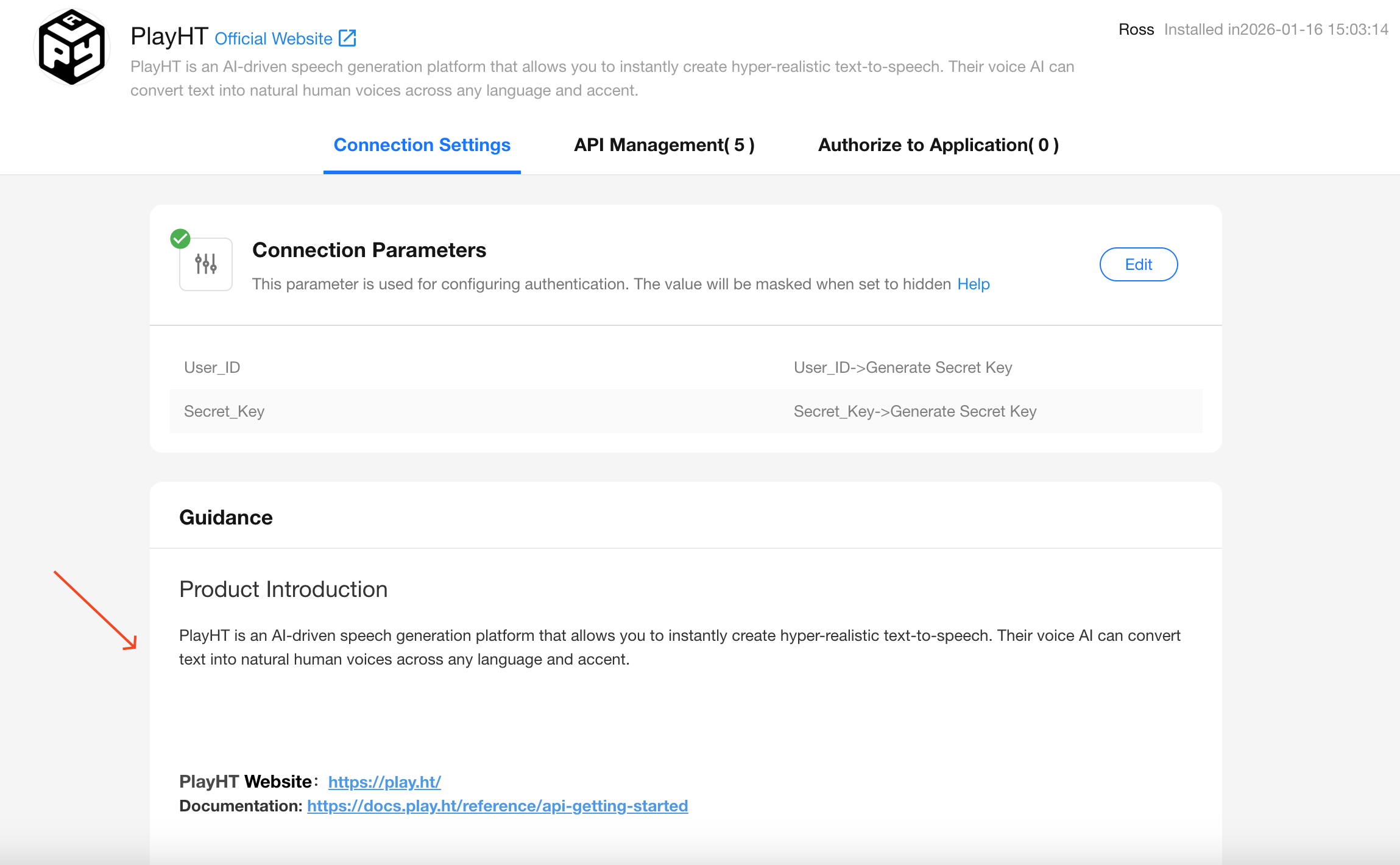This screenshot has width=1400, height=865.
Task: Click the Guidance section heading
Action: point(225,517)
